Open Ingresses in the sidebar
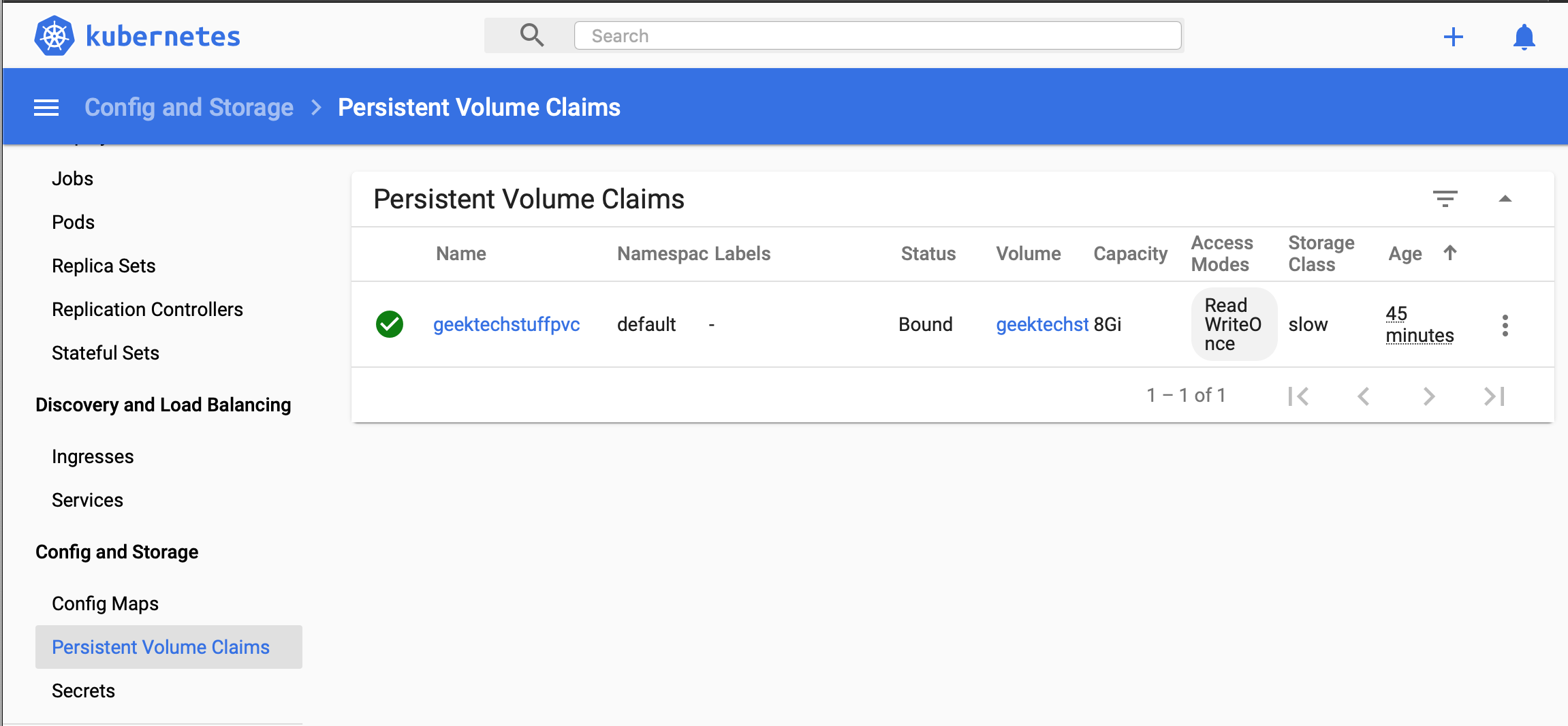Screen dimensions: 1568x726 [x=93, y=456]
